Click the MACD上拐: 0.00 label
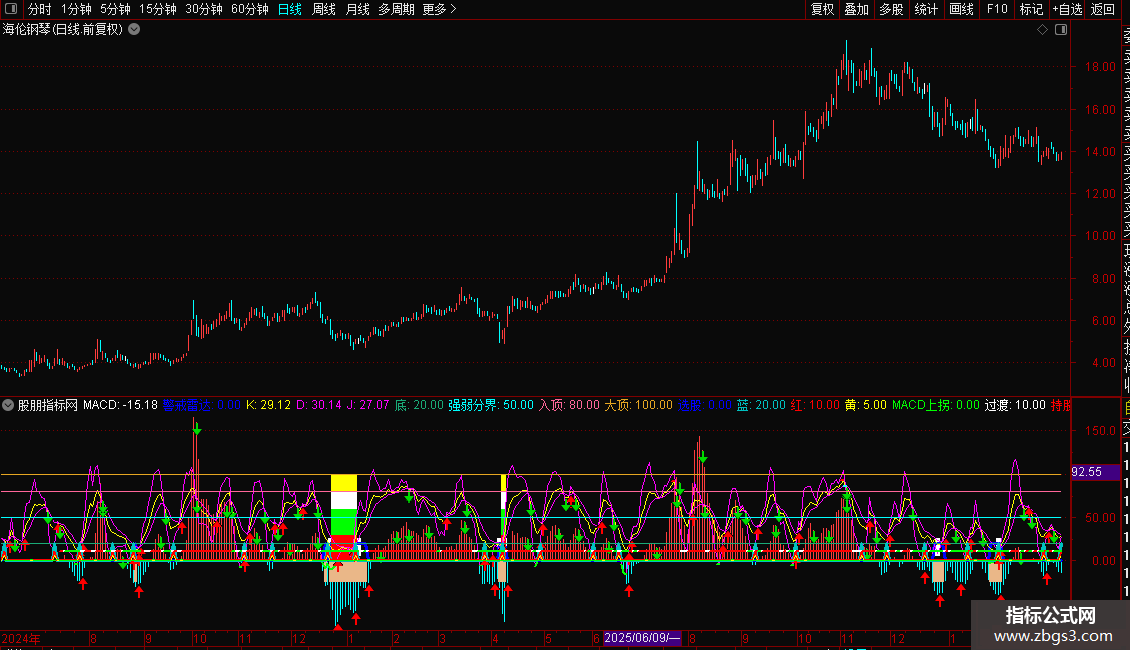Screen dimensions: 1130x650 coord(935,405)
